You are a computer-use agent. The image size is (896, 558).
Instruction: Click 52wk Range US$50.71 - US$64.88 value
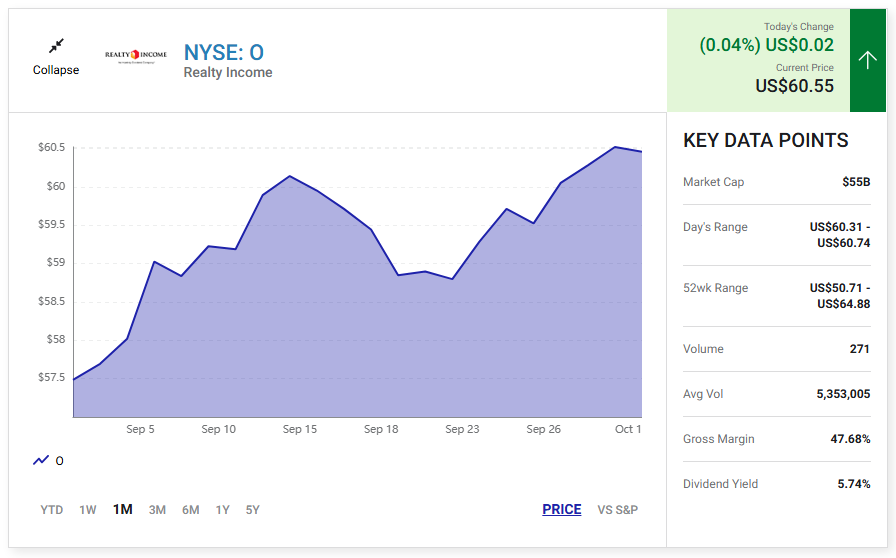pos(839,296)
